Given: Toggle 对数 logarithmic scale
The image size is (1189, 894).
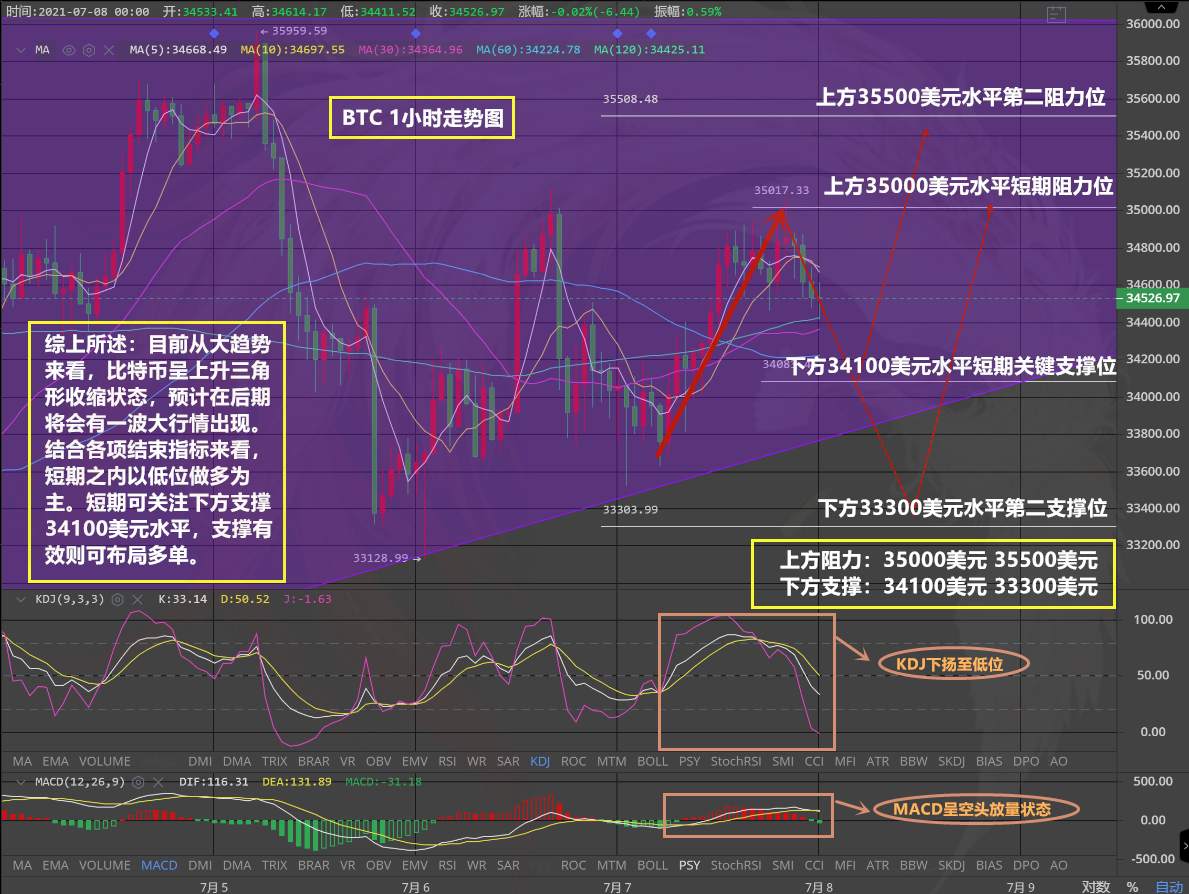Looking at the screenshot, I should click(1096, 886).
